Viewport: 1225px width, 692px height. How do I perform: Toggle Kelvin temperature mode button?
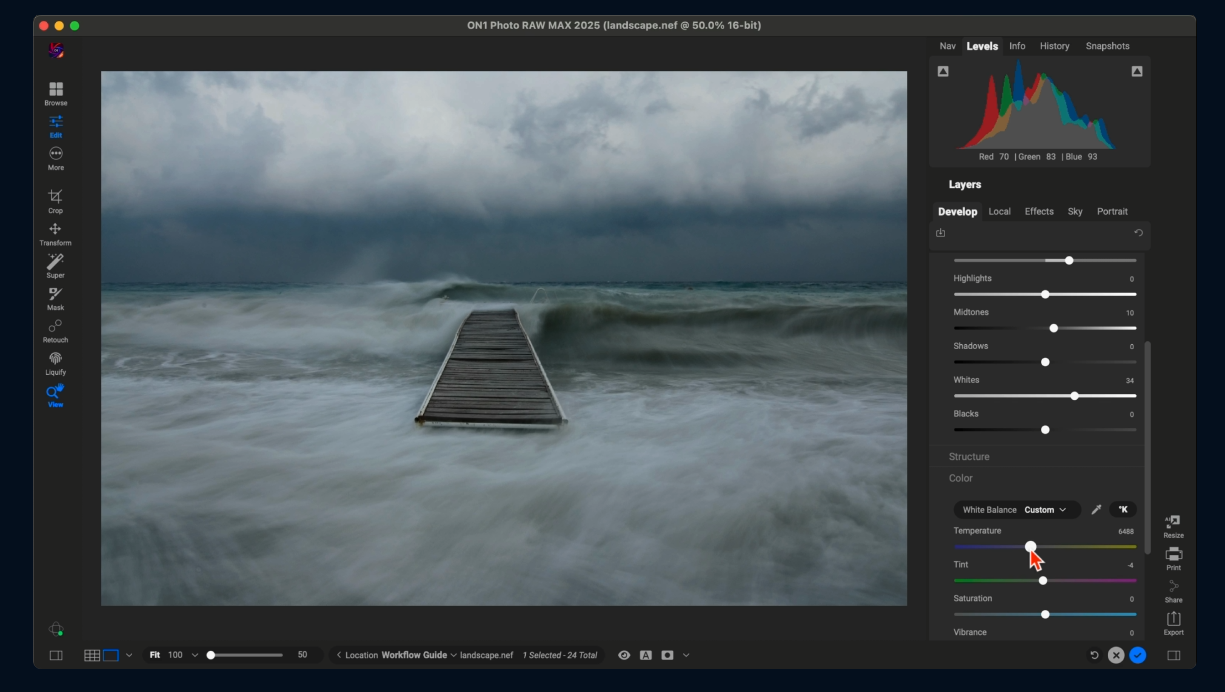pos(1123,510)
